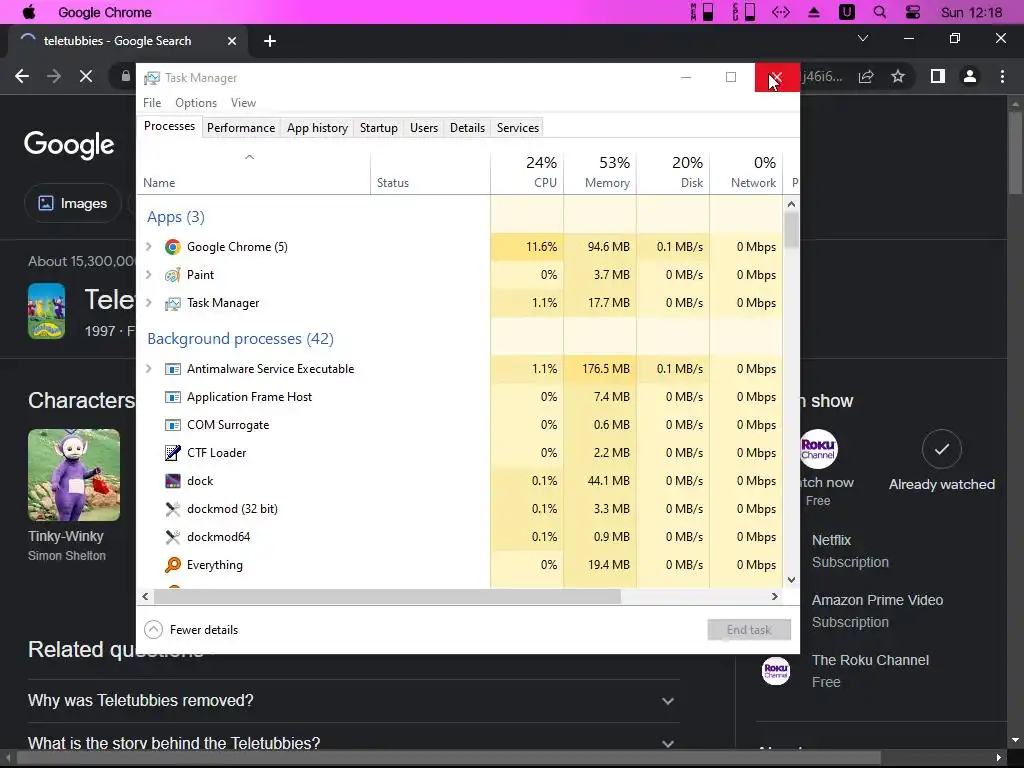Sort processes by the Network column
Viewport: 1024px width, 768px height.
click(x=746, y=172)
